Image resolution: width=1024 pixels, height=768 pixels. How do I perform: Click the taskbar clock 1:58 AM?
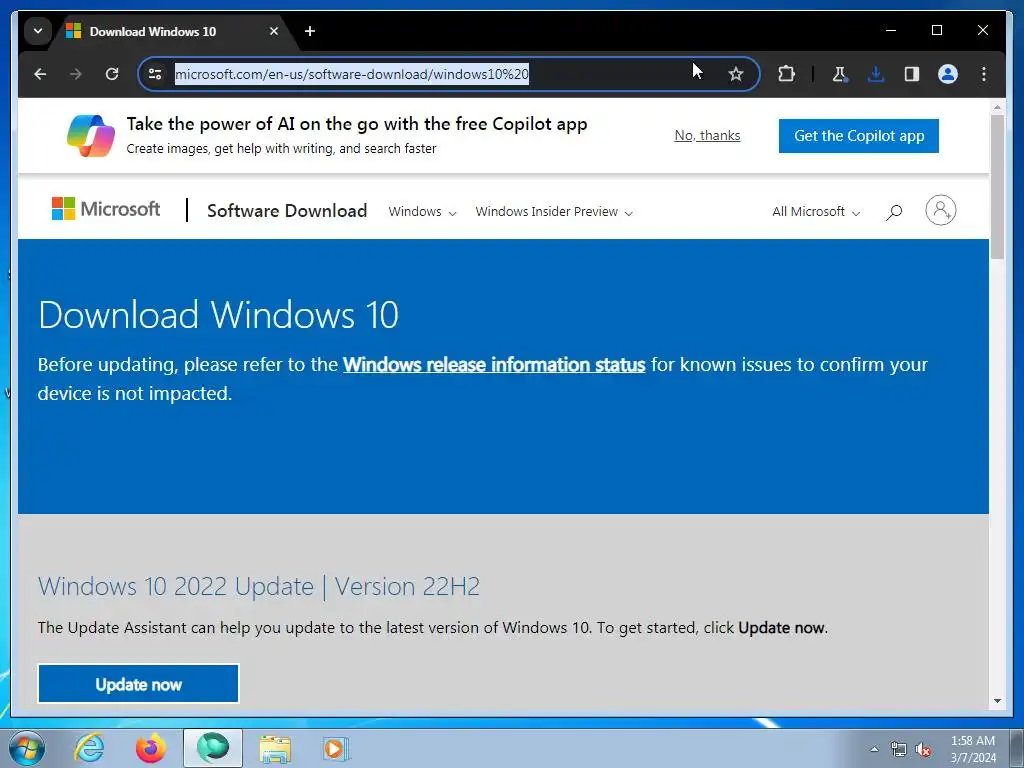click(x=973, y=741)
